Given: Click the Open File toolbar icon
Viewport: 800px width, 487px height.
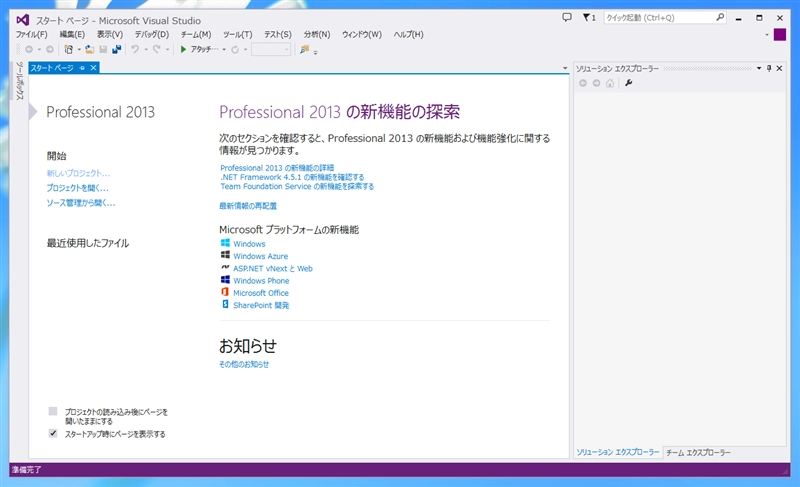Looking at the screenshot, I should tap(89, 49).
